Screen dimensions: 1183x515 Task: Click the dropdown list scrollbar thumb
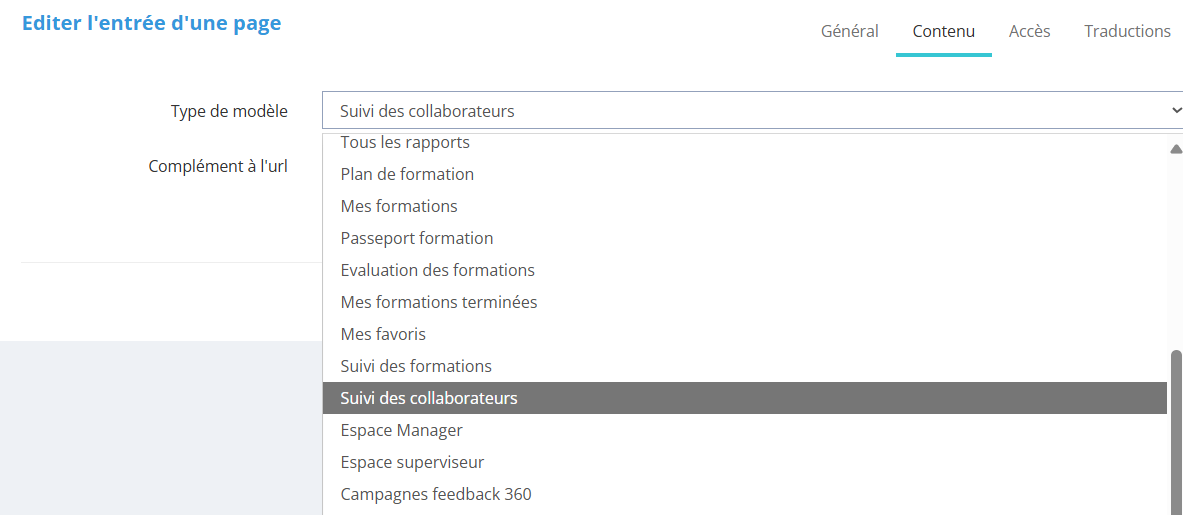[x=1176, y=430]
